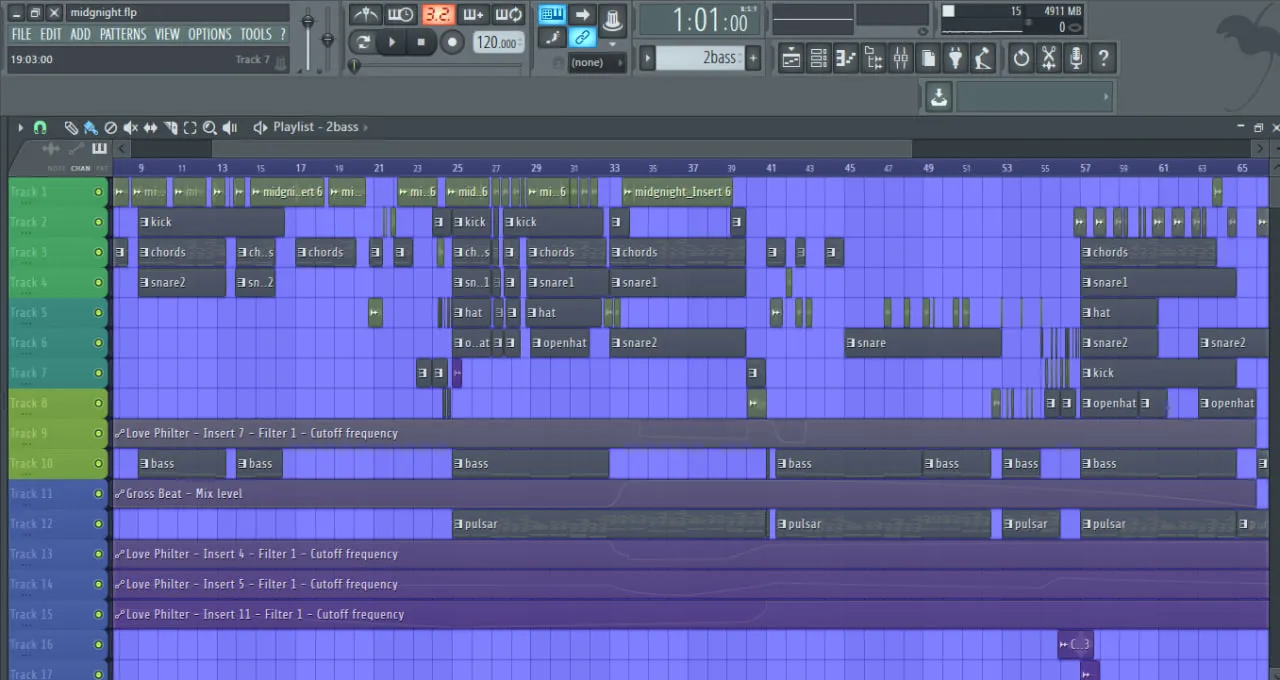1280x680 pixels.
Task: Toggle the playlist snap magnet
Action: (x=40, y=128)
